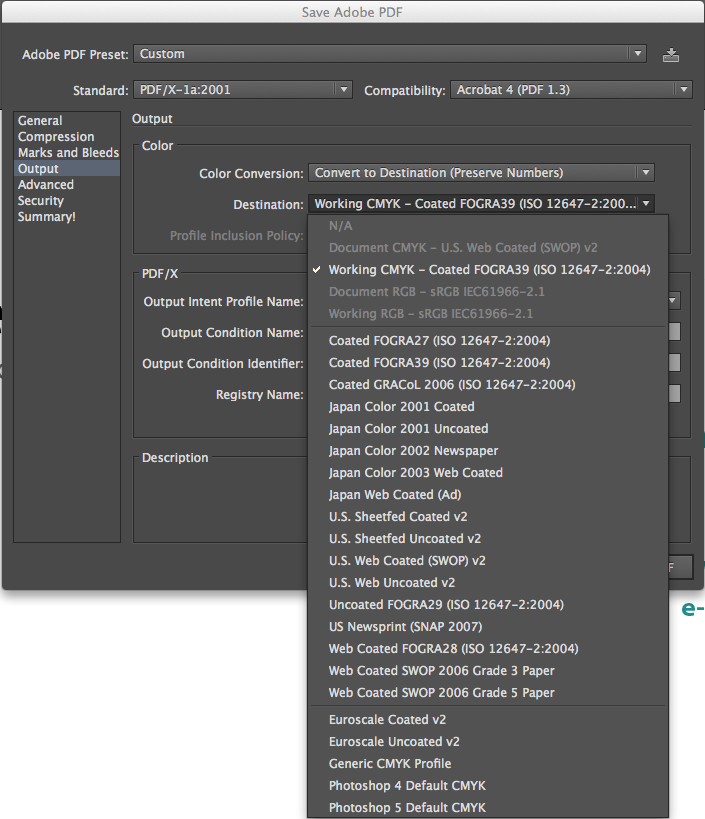The height and width of the screenshot is (819, 705).
Task: Click the save preset icon
Action: tap(671, 54)
